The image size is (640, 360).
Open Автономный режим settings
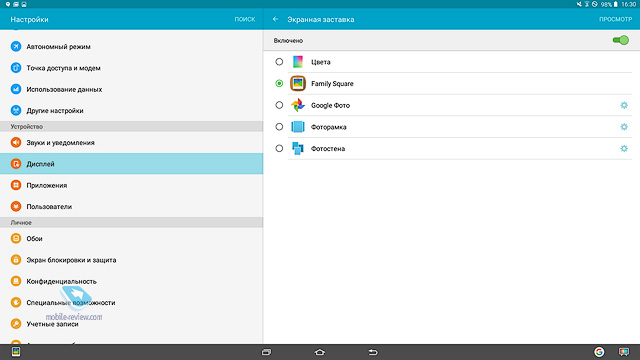click(x=131, y=47)
